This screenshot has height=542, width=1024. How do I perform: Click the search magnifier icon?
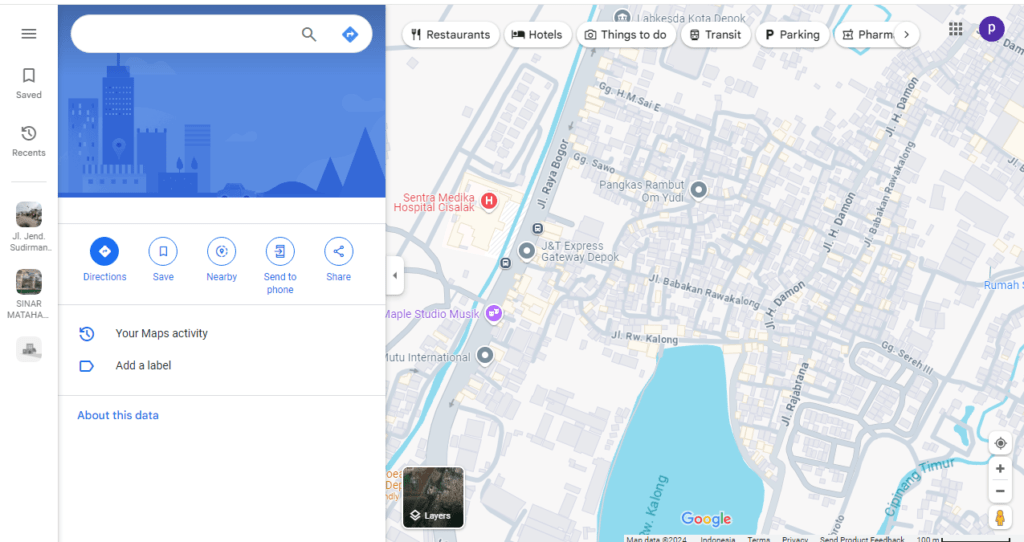pyautogui.click(x=309, y=34)
